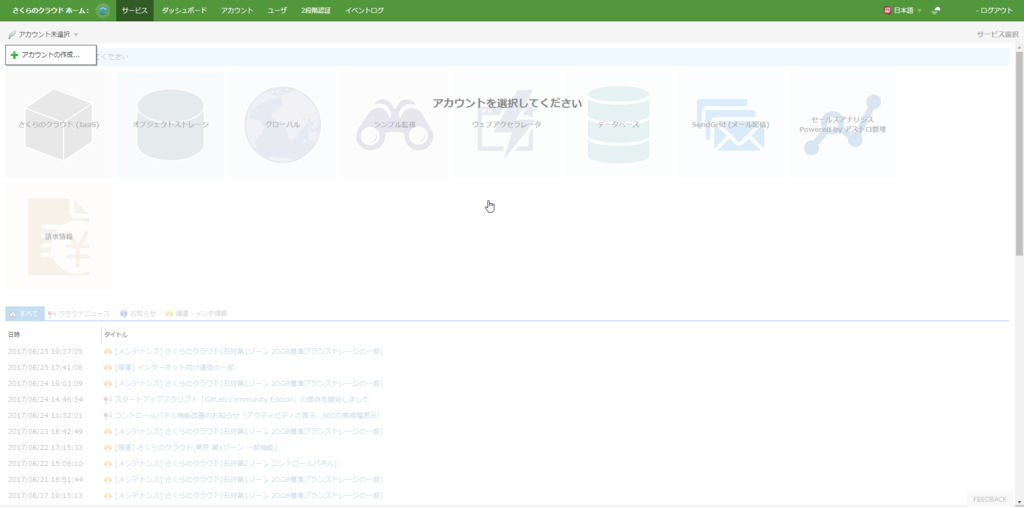1024x507 pixels.
Task: Open [メンテナンス] 石狩第2ゾーン コントロールパネル news link
Action: click(x=225, y=463)
